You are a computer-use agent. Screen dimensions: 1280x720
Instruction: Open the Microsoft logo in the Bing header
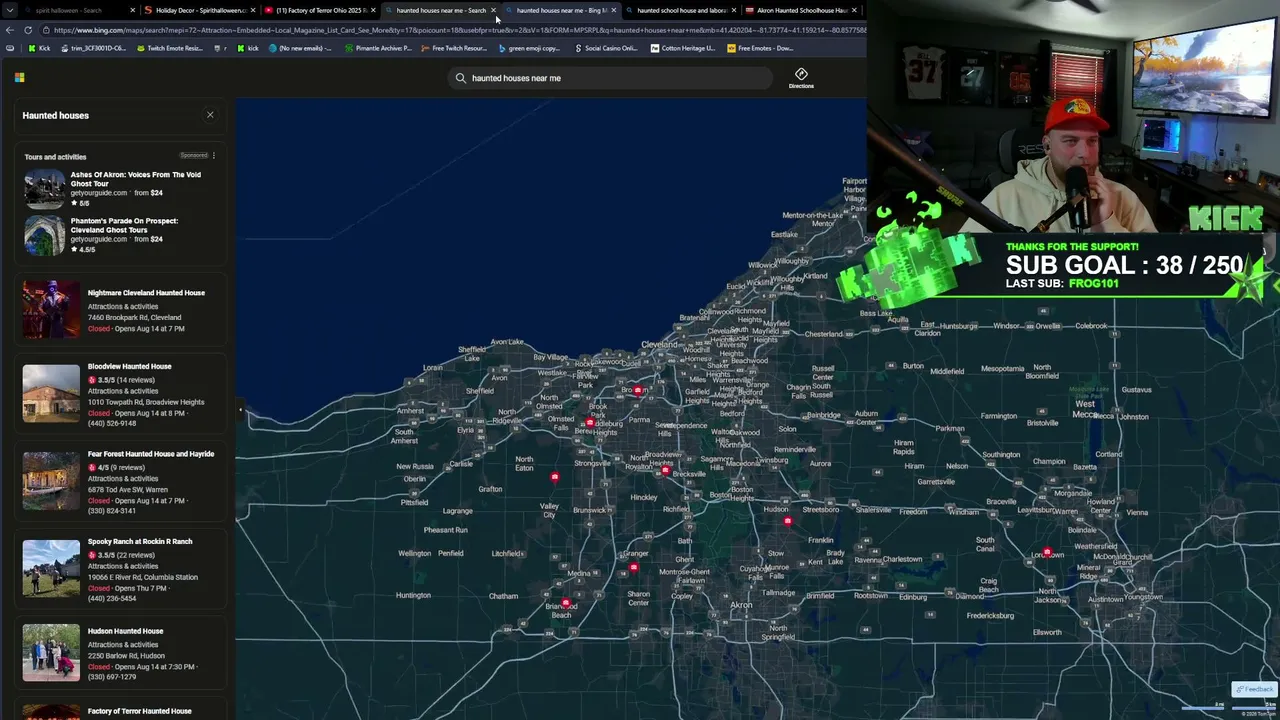click(19, 77)
